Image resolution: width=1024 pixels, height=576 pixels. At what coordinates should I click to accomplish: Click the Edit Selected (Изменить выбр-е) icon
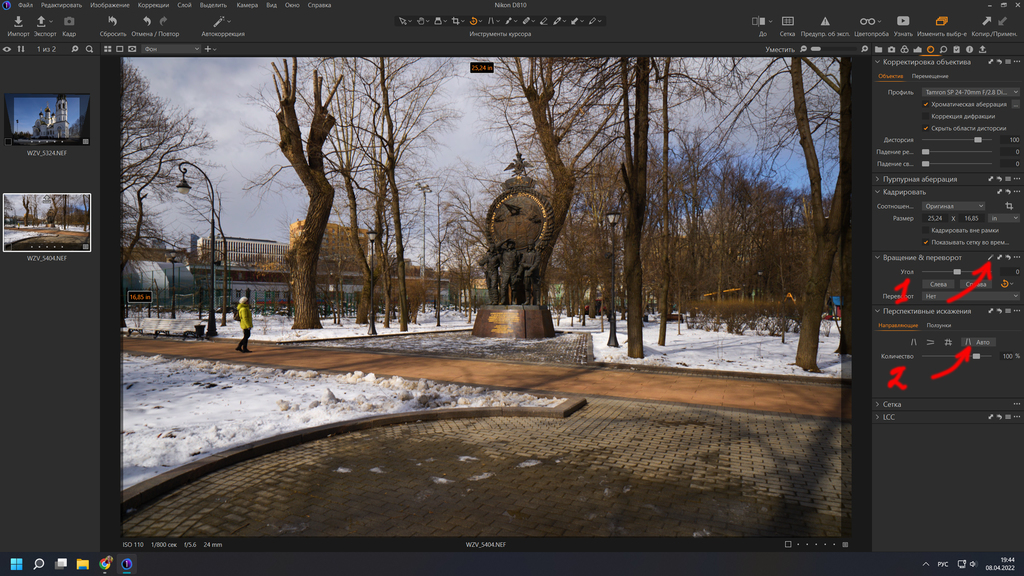[941, 21]
